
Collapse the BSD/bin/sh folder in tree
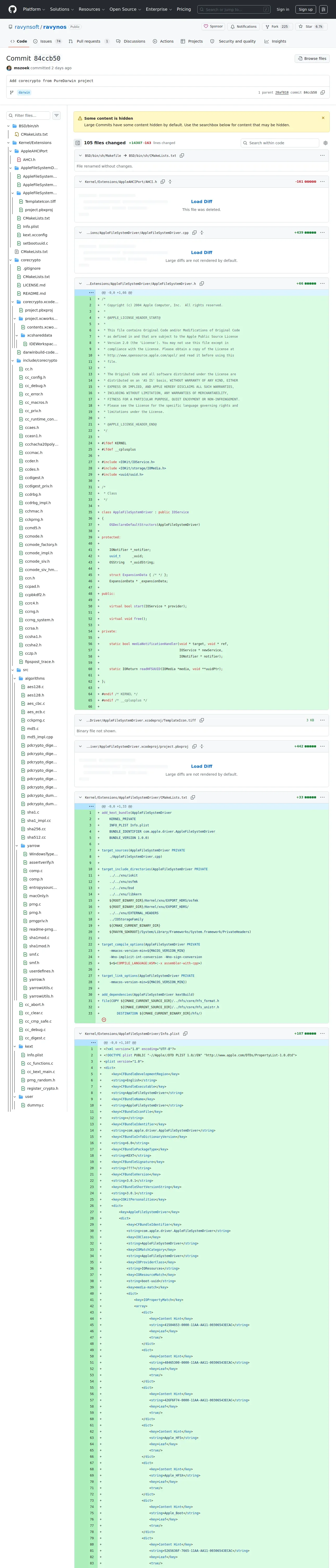(9, 126)
